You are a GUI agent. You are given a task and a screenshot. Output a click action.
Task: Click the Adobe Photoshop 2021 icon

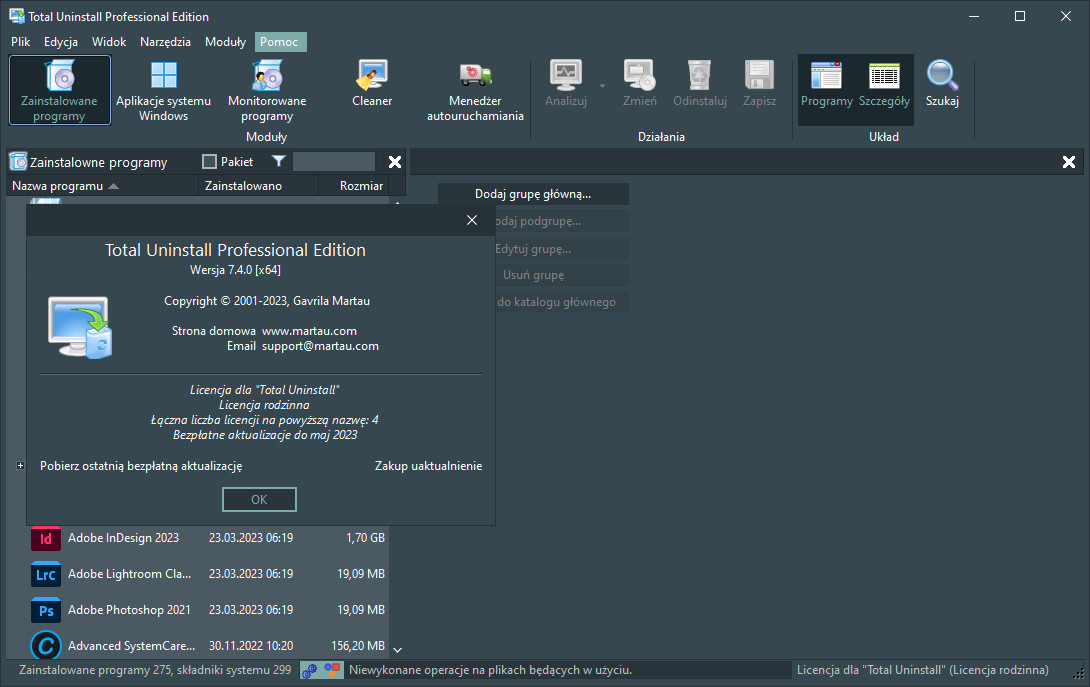tap(46, 611)
